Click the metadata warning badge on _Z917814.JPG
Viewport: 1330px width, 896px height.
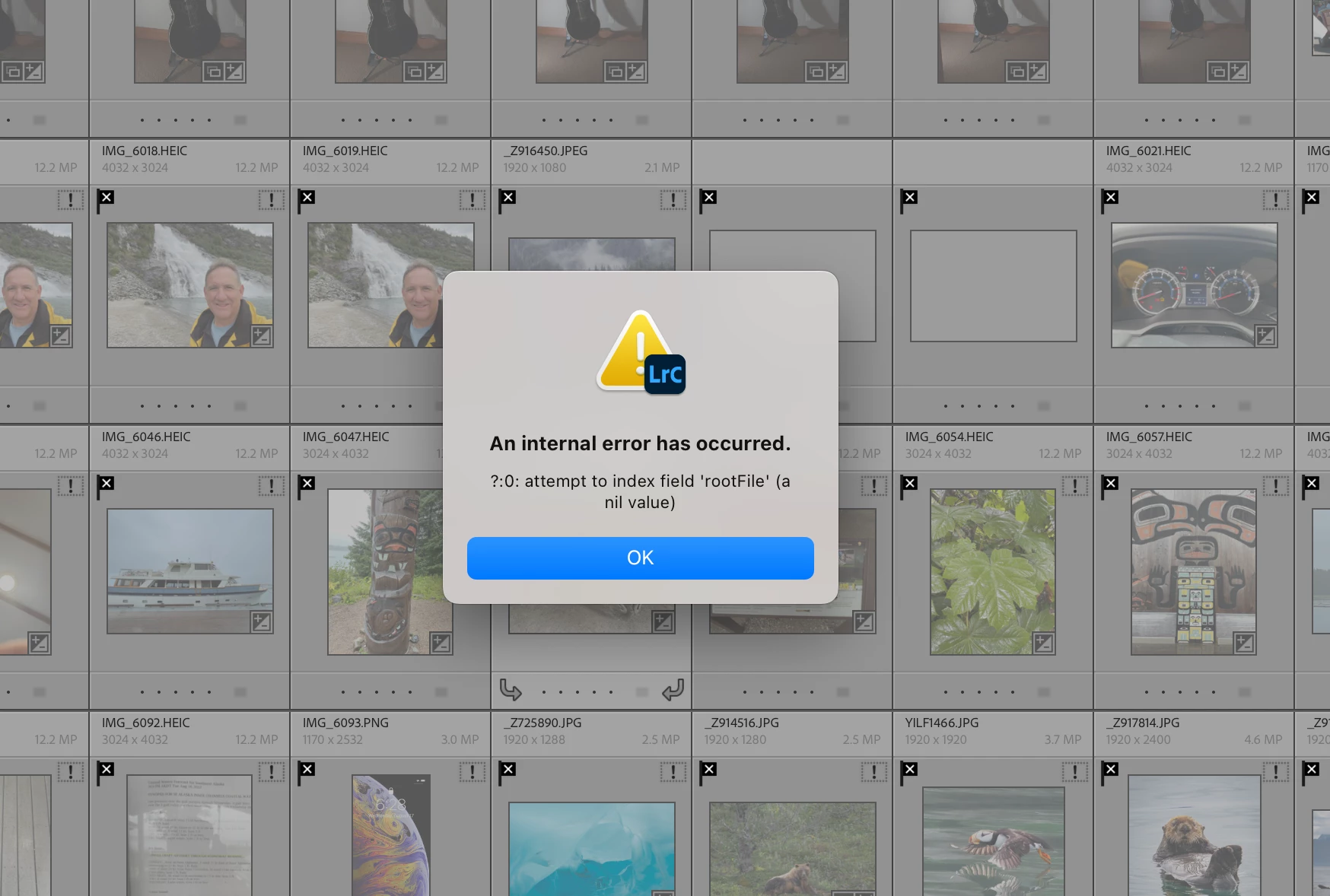coord(1275,772)
